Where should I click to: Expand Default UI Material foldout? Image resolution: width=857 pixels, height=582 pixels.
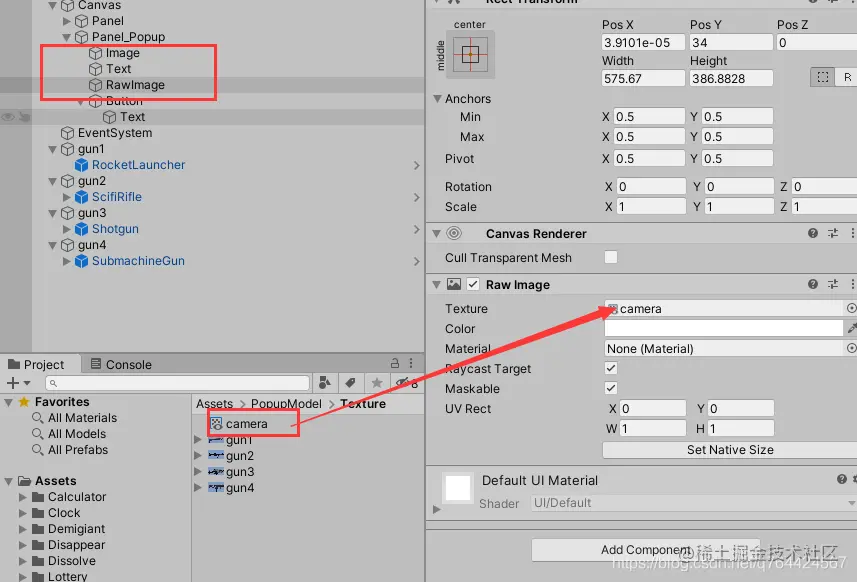(x=436, y=509)
